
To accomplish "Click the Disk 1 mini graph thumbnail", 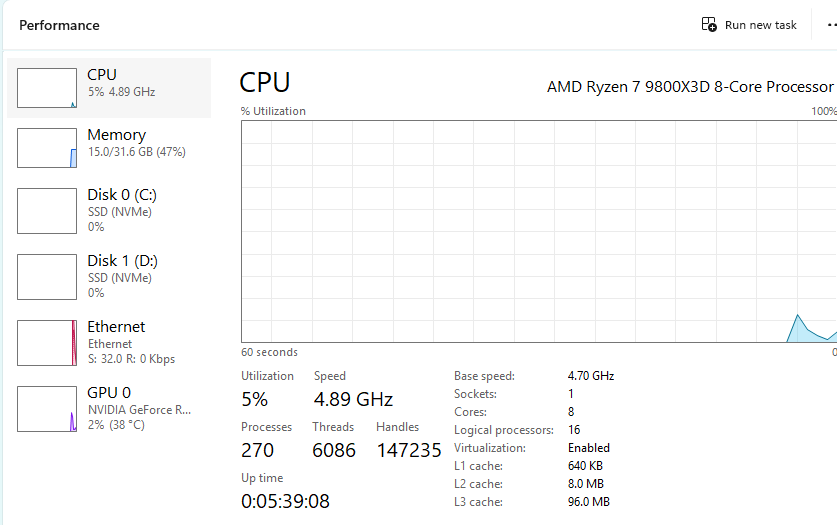I will point(47,277).
